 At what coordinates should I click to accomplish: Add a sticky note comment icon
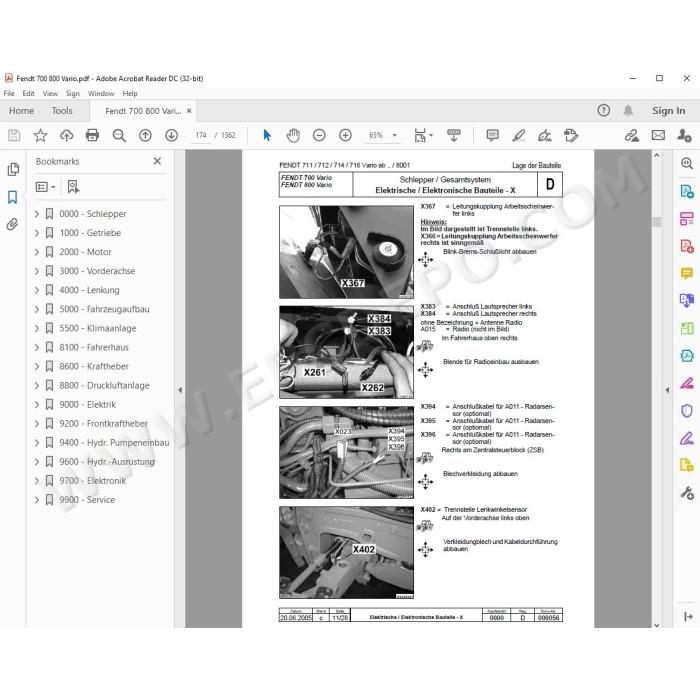pyautogui.click(x=492, y=135)
